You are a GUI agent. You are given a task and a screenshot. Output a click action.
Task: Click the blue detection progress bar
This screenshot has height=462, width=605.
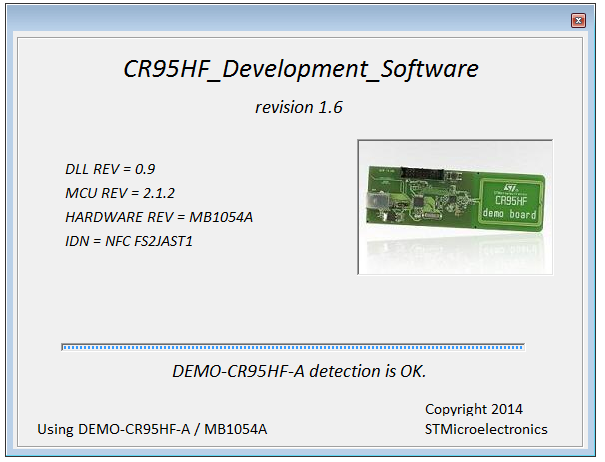(x=293, y=347)
